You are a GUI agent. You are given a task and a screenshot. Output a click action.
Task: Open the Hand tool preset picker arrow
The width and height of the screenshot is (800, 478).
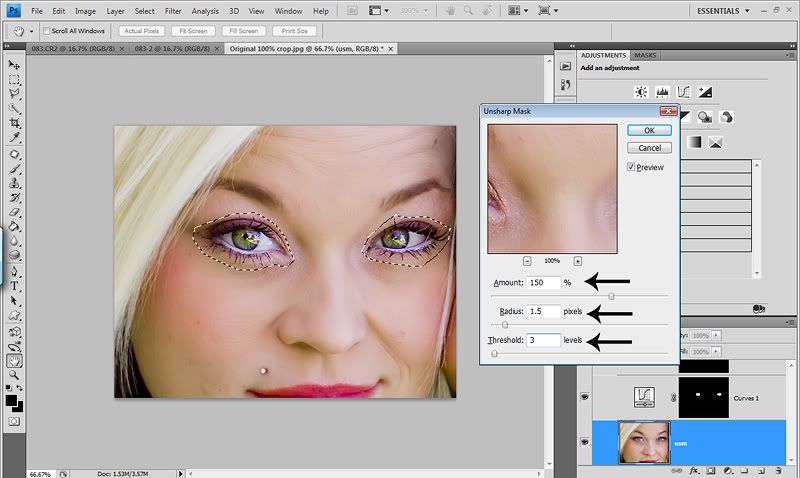pos(30,31)
